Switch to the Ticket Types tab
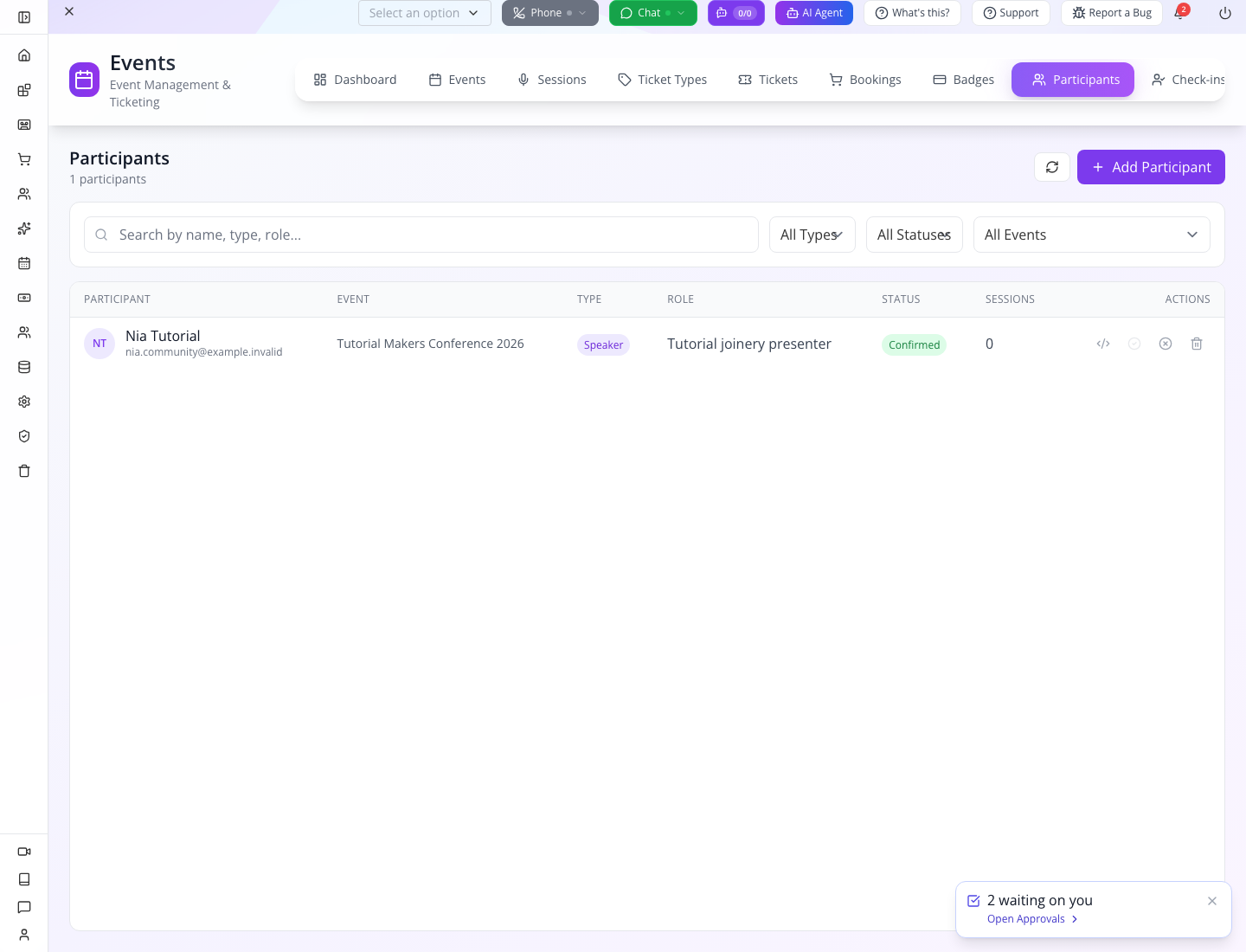 click(x=662, y=80)
